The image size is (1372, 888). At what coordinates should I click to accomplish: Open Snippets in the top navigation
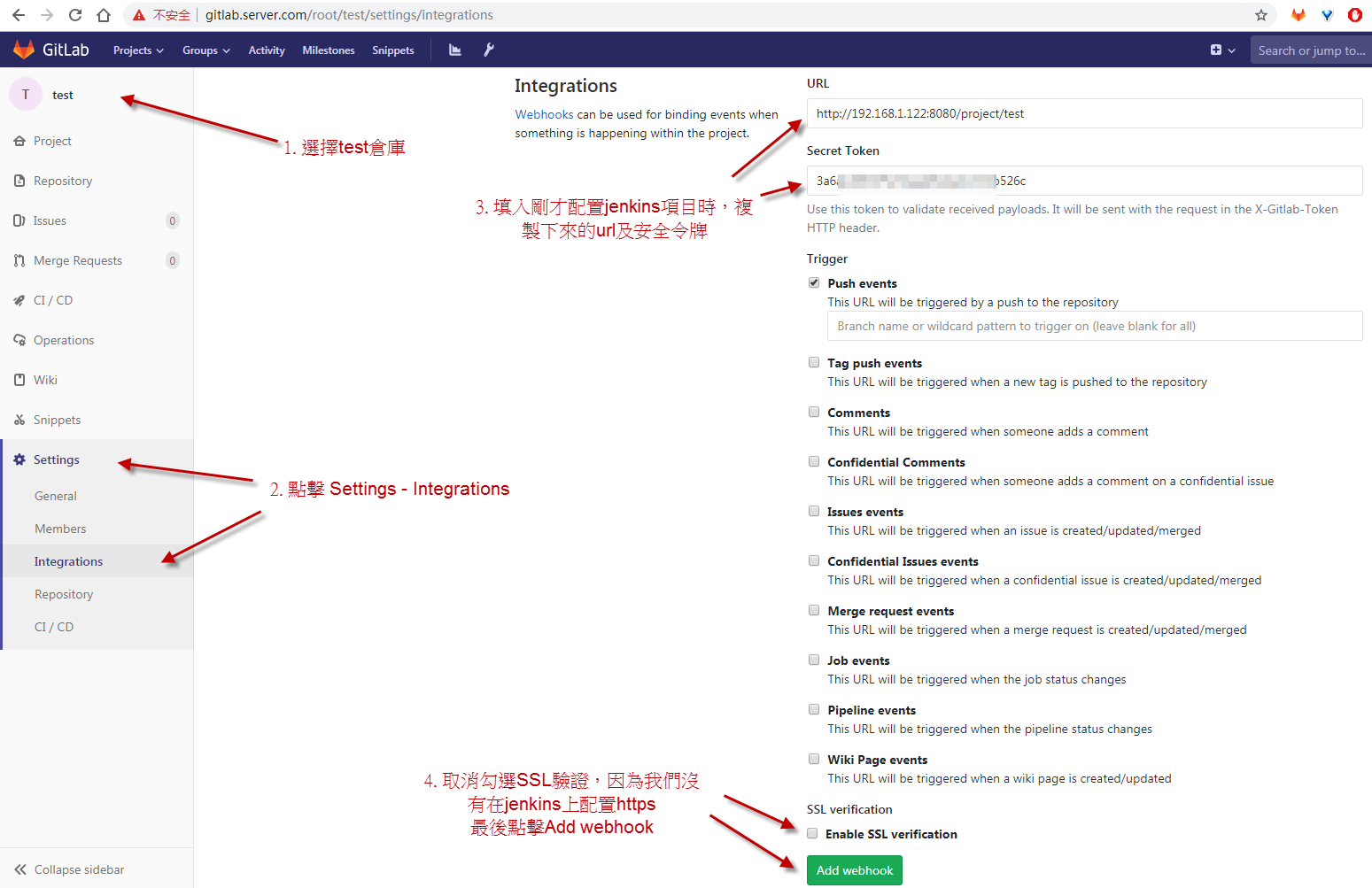click(393, 50)
